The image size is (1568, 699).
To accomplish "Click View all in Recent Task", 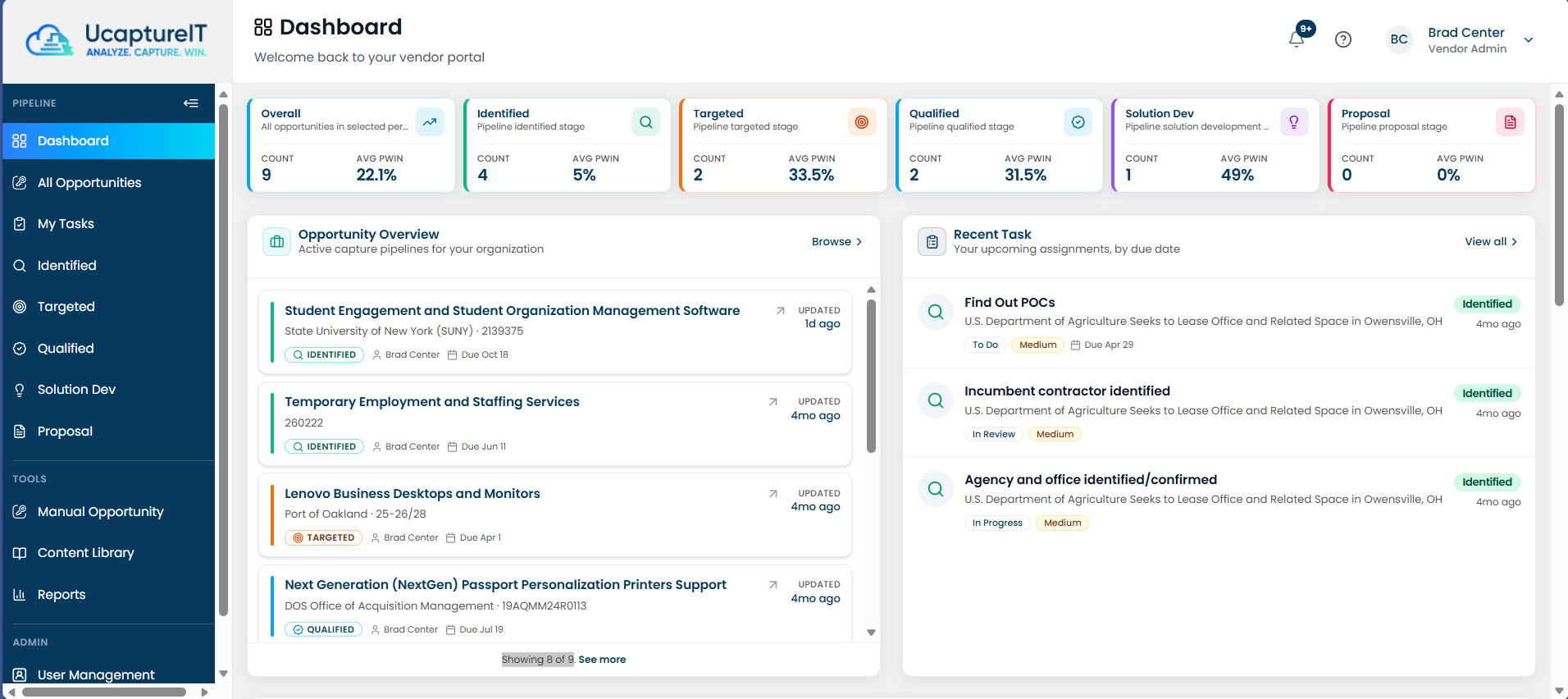I will [x=1491, y=241].
